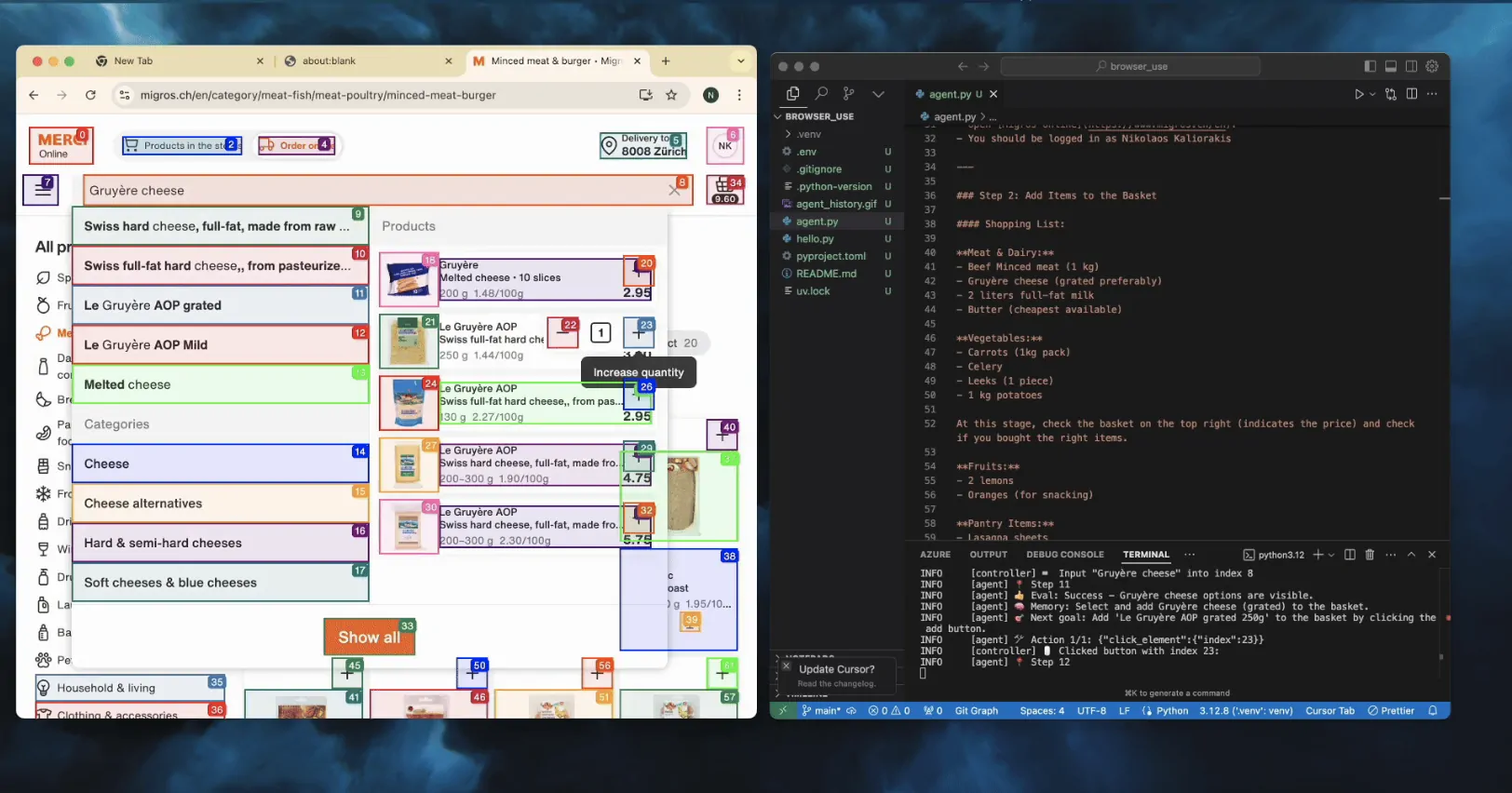This screenshot has width=1512, height=793.
Task: Expand the .venv folder
Action: (809, 134)
